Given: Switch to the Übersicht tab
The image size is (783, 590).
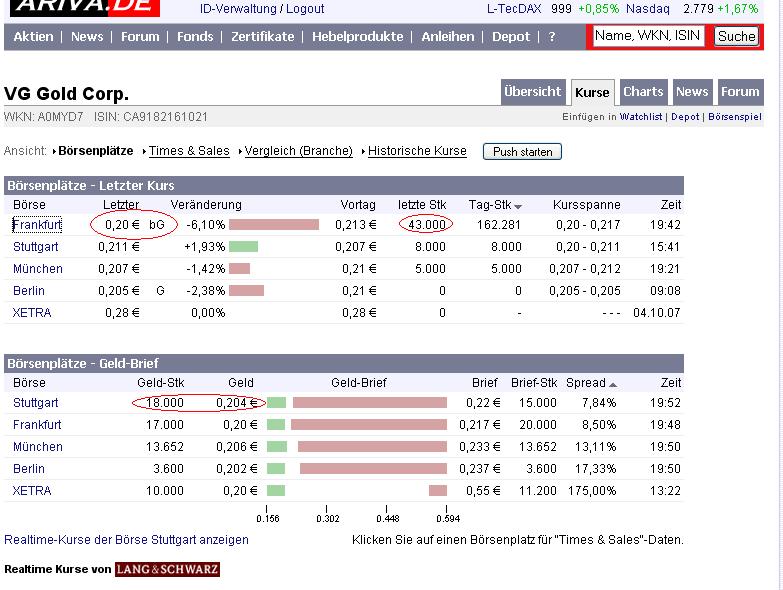Looking at the screenshot, I should [x=533, y=92].
